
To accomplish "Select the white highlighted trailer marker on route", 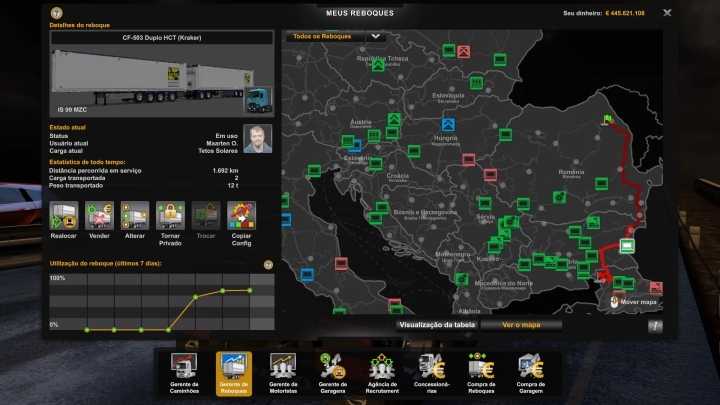I will coord(627,246).
